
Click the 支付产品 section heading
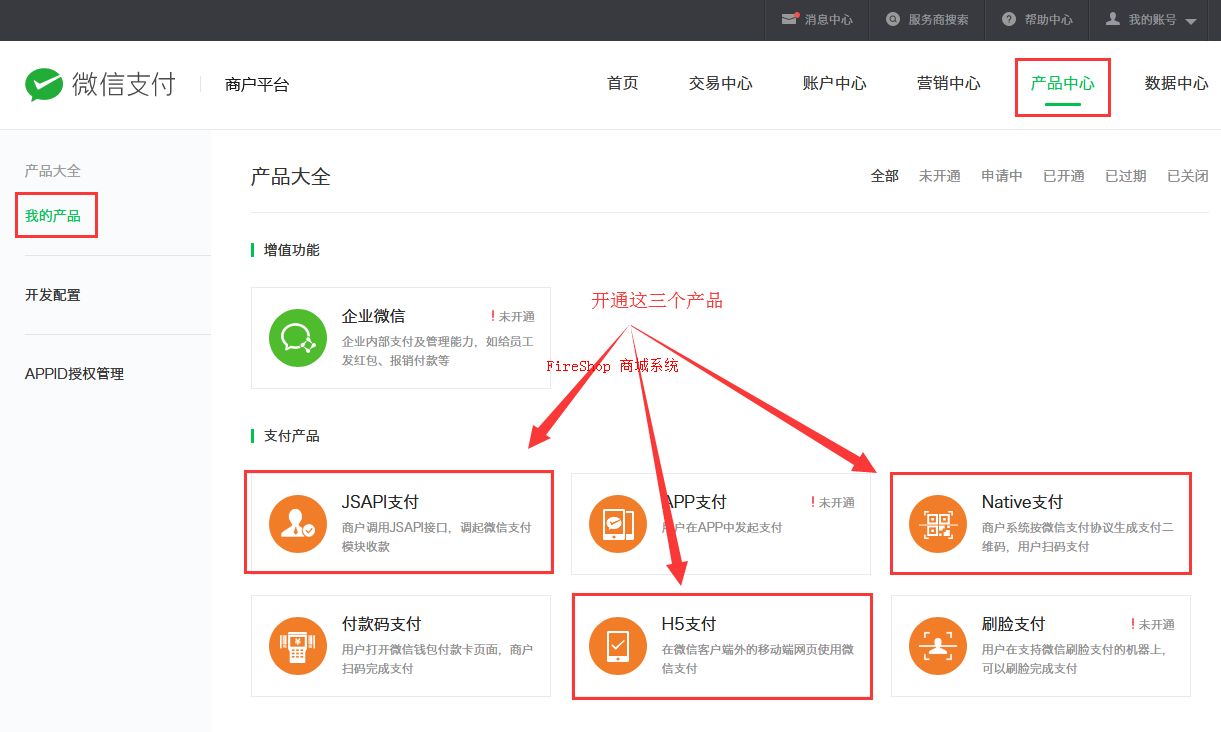(x=292, y=436)
